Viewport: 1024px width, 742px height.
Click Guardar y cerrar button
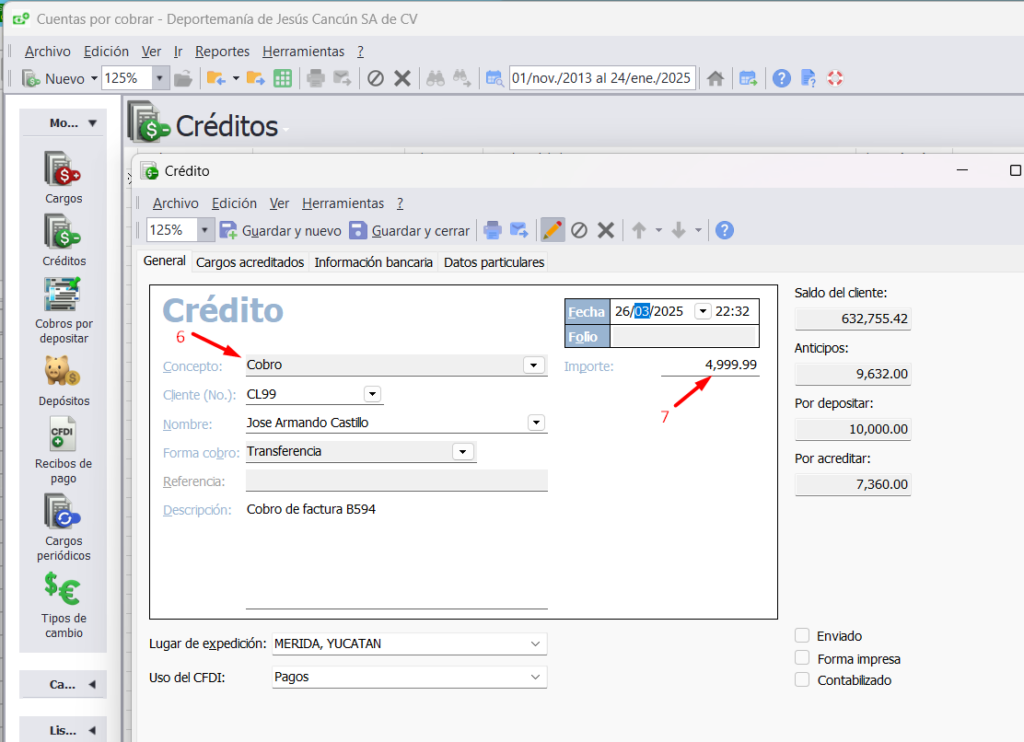409,231
